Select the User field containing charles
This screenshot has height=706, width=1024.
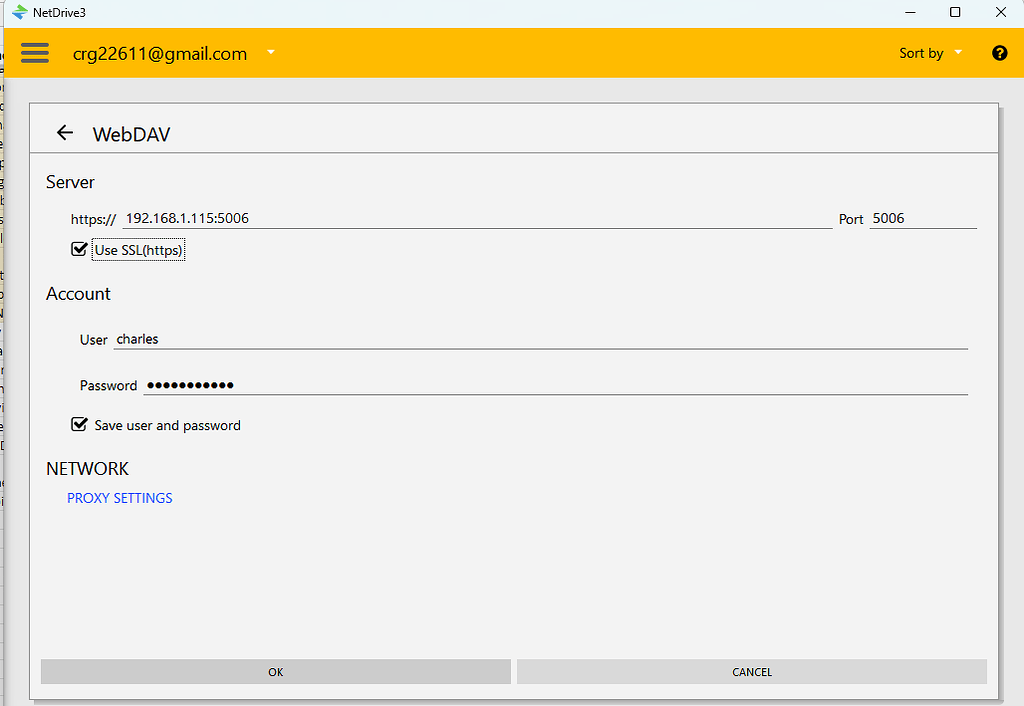tap(400, 338)
